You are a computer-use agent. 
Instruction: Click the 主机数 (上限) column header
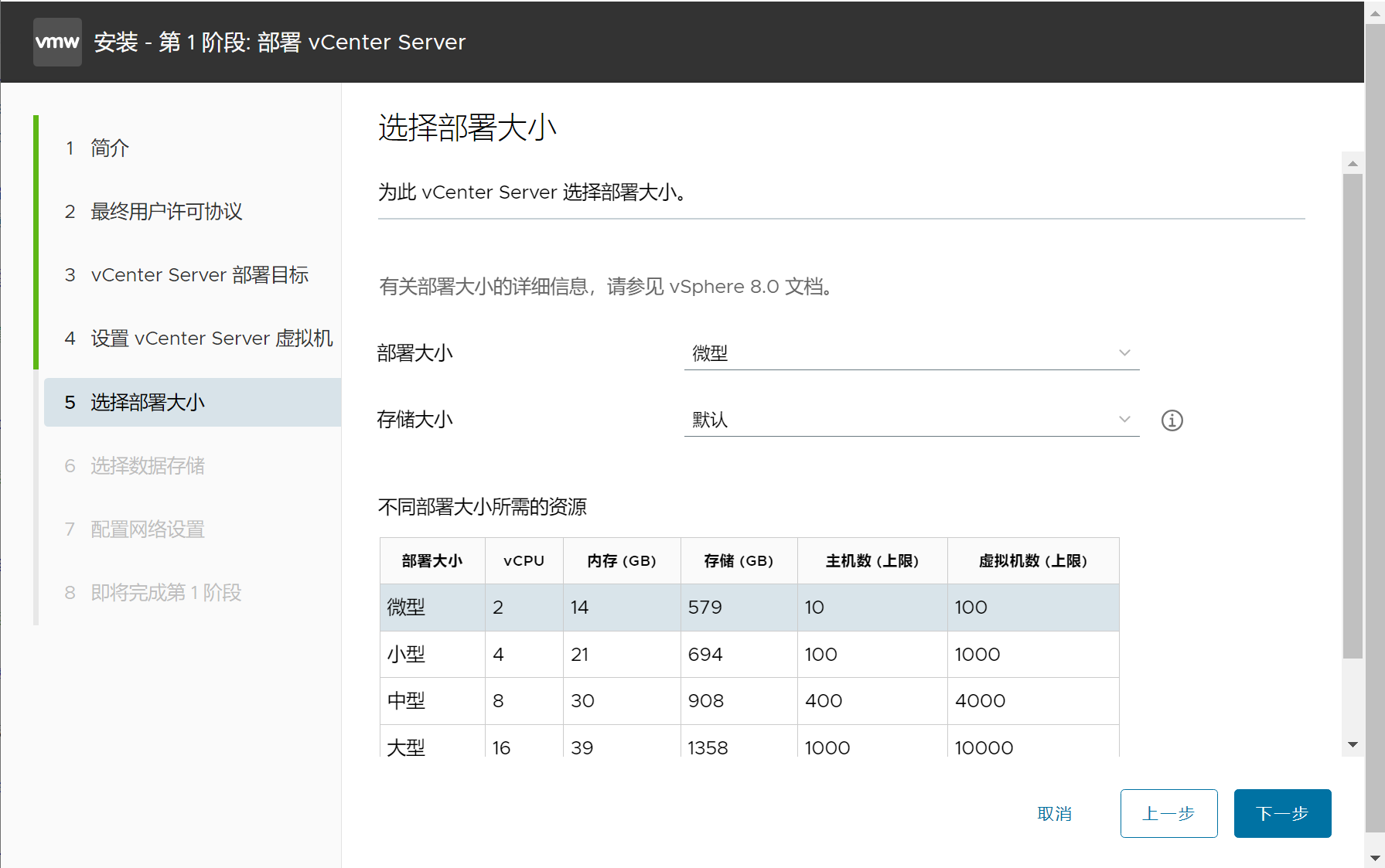click(x=872, y=560)
